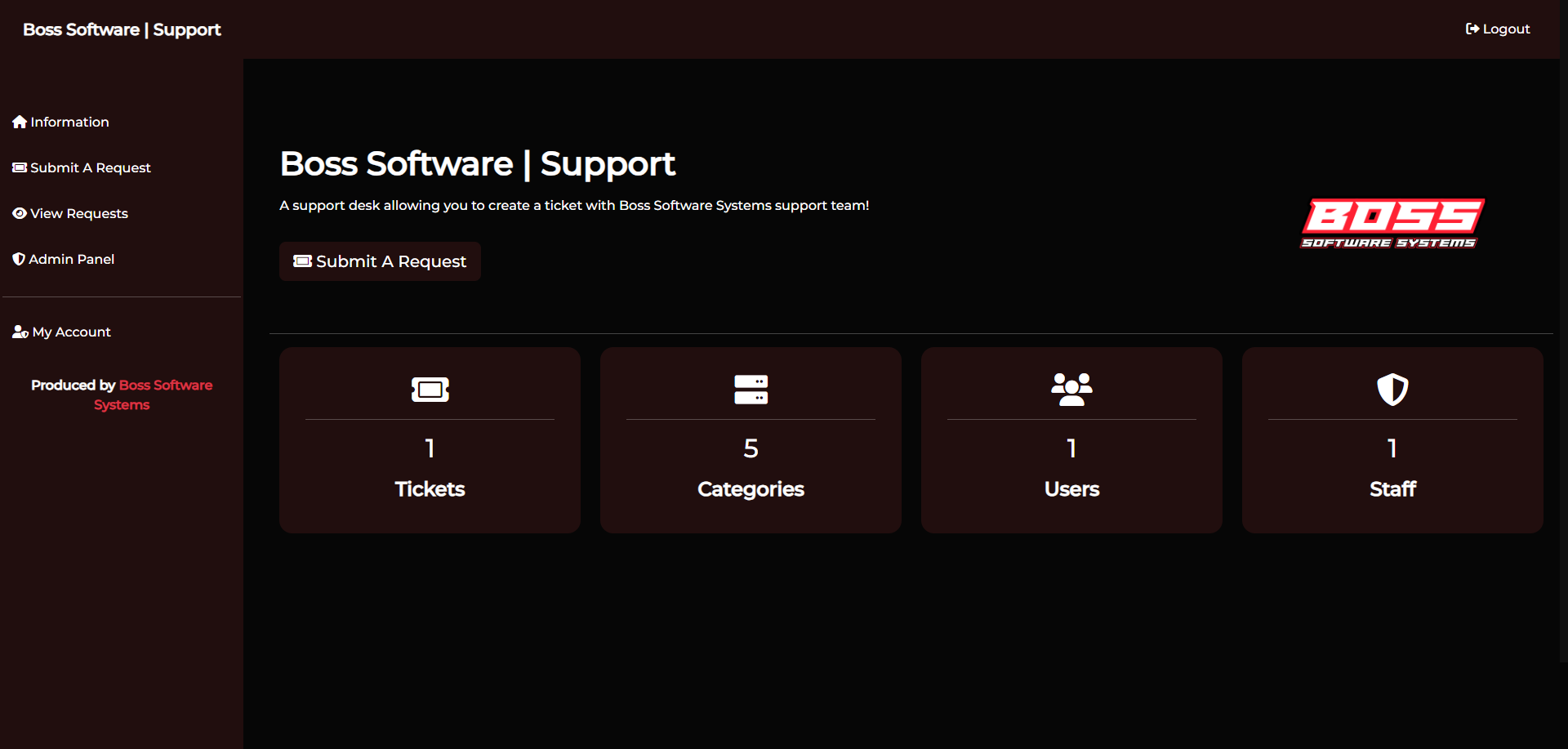Click the ticket icon inside Submit A Request button

click(x=303, y=261)
